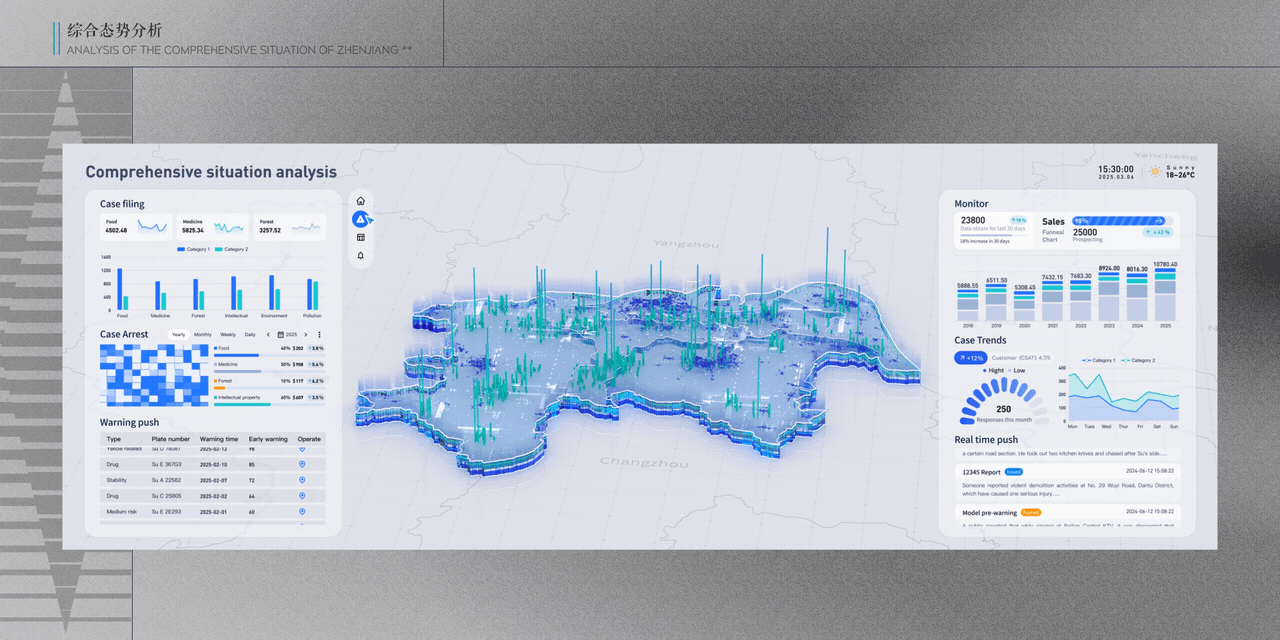Open the Food 4502.48 card
The width and height of the screenshot is (1280, 640).
(137, 227)
